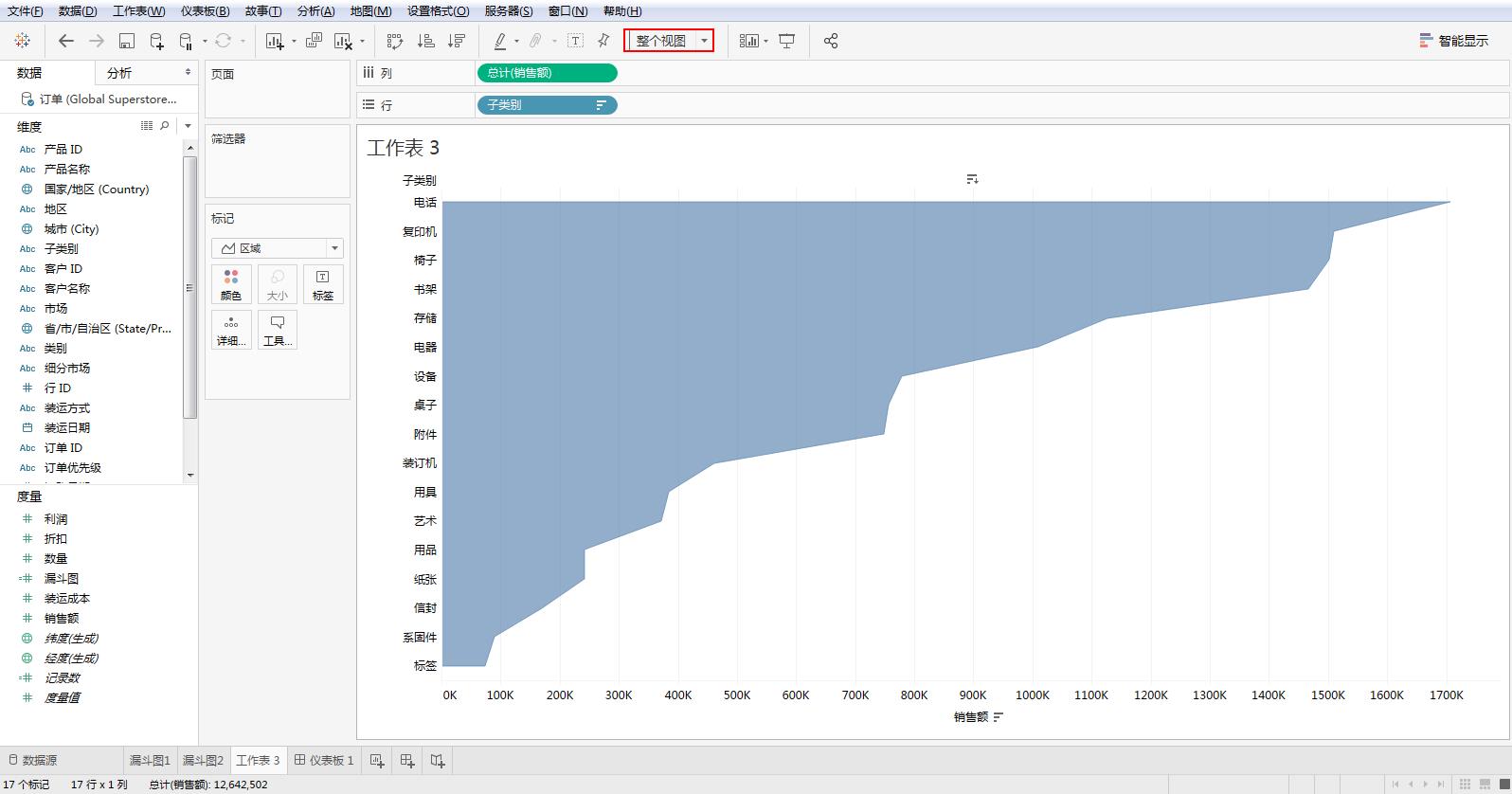Show mark labels T icon
Viewport: 1512px width, 794px height.
[575, 41]
